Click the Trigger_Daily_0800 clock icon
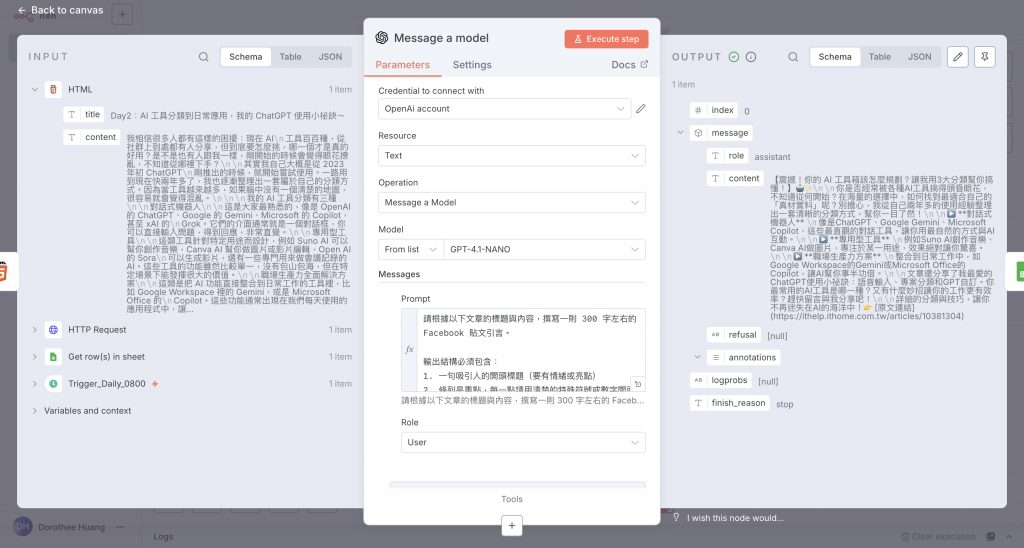Image resolution: width=1024 pixels, height=548 pixels. pyautogui.click(x=54, y=383)
